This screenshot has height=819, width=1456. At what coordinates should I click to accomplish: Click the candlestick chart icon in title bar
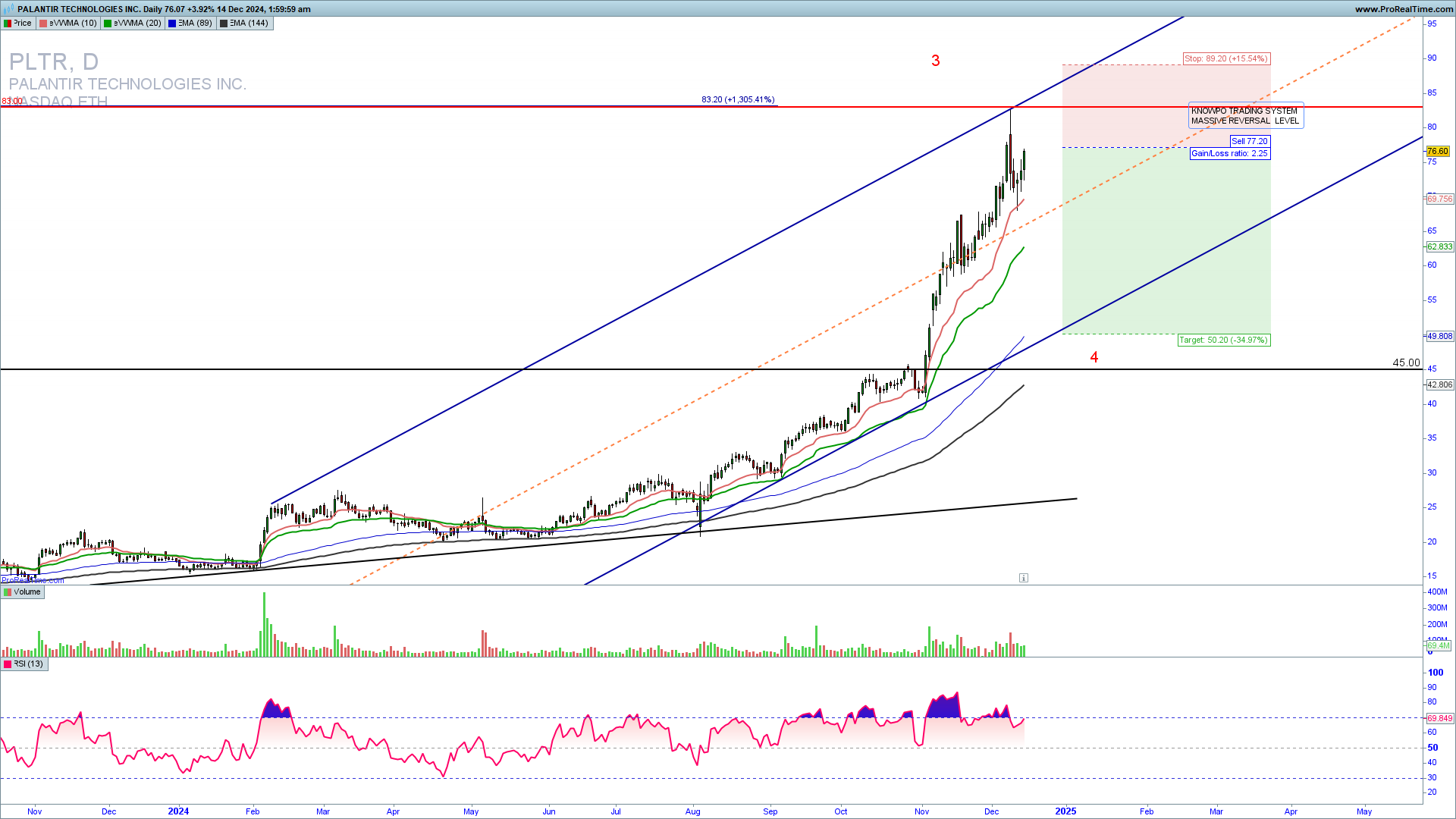click(8, 8)
